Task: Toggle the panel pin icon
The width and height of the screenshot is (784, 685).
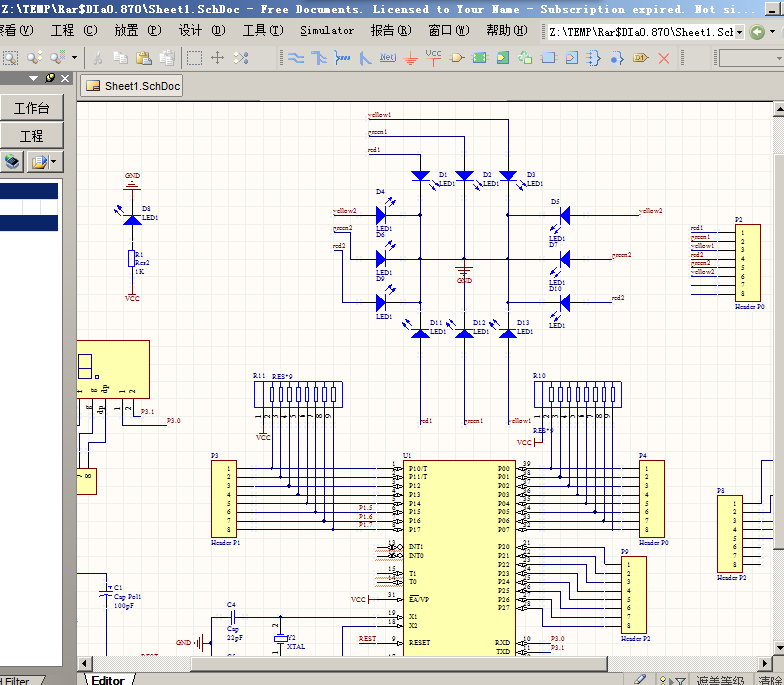Action: click(x=50, y=78)
